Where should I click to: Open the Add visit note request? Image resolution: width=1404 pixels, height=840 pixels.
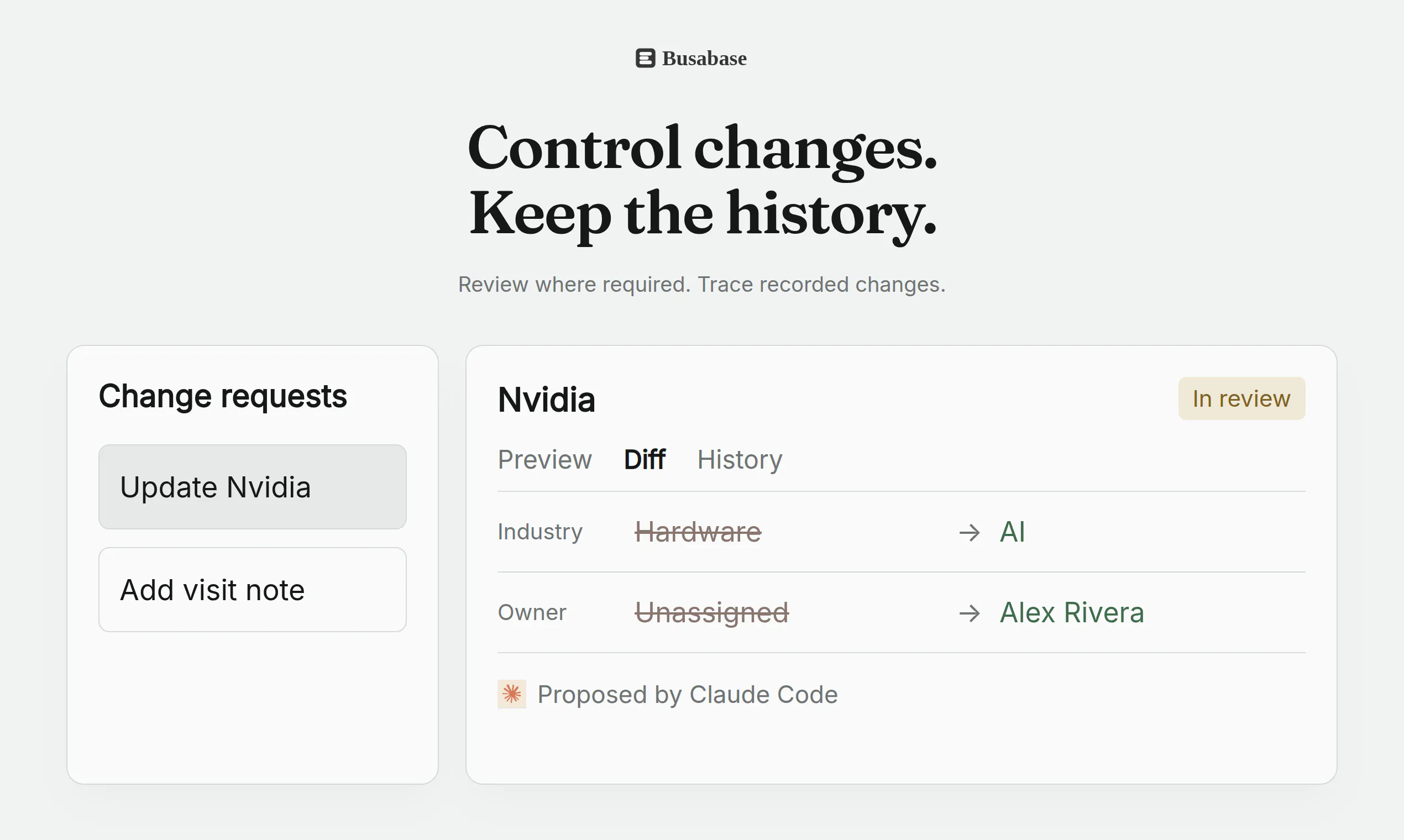tap(253, 590)
